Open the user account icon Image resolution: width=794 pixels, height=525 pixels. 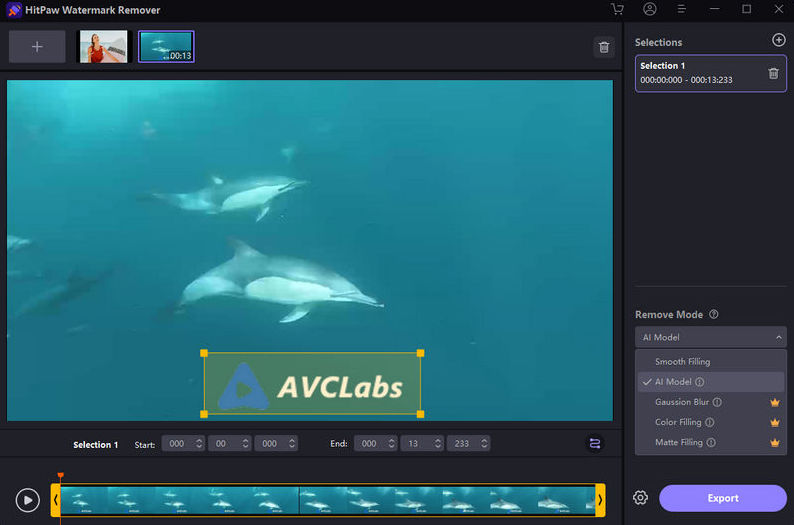(650, 10)
